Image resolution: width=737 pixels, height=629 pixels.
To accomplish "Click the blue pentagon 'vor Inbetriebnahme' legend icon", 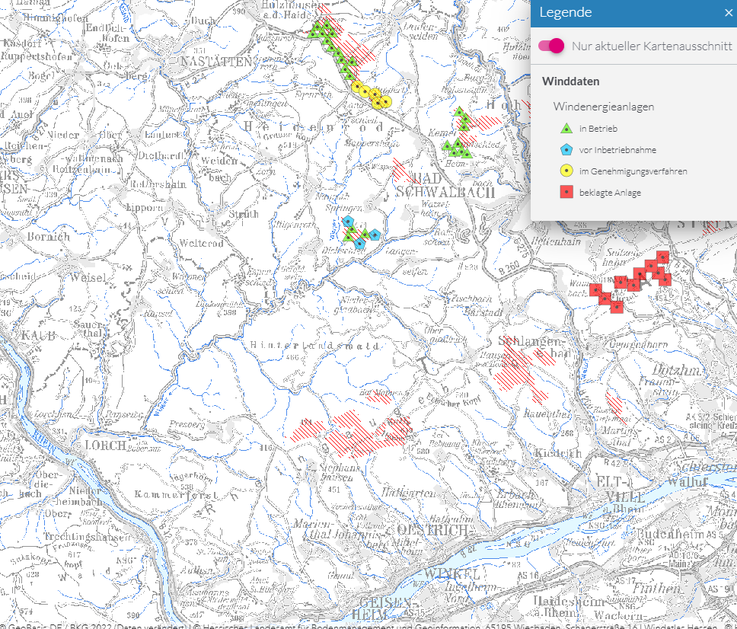I will click(x=566, y=150).
